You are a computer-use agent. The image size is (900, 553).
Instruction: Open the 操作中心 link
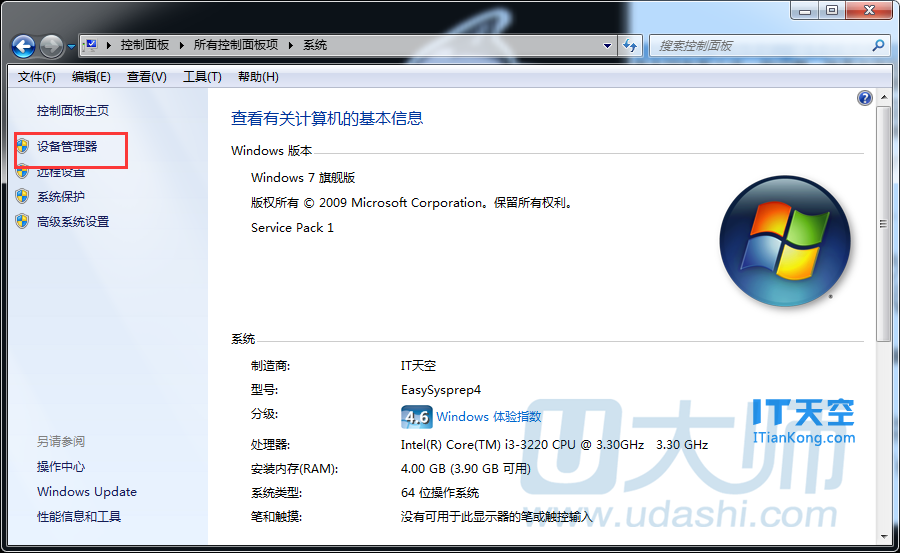(x=61, y=466)
